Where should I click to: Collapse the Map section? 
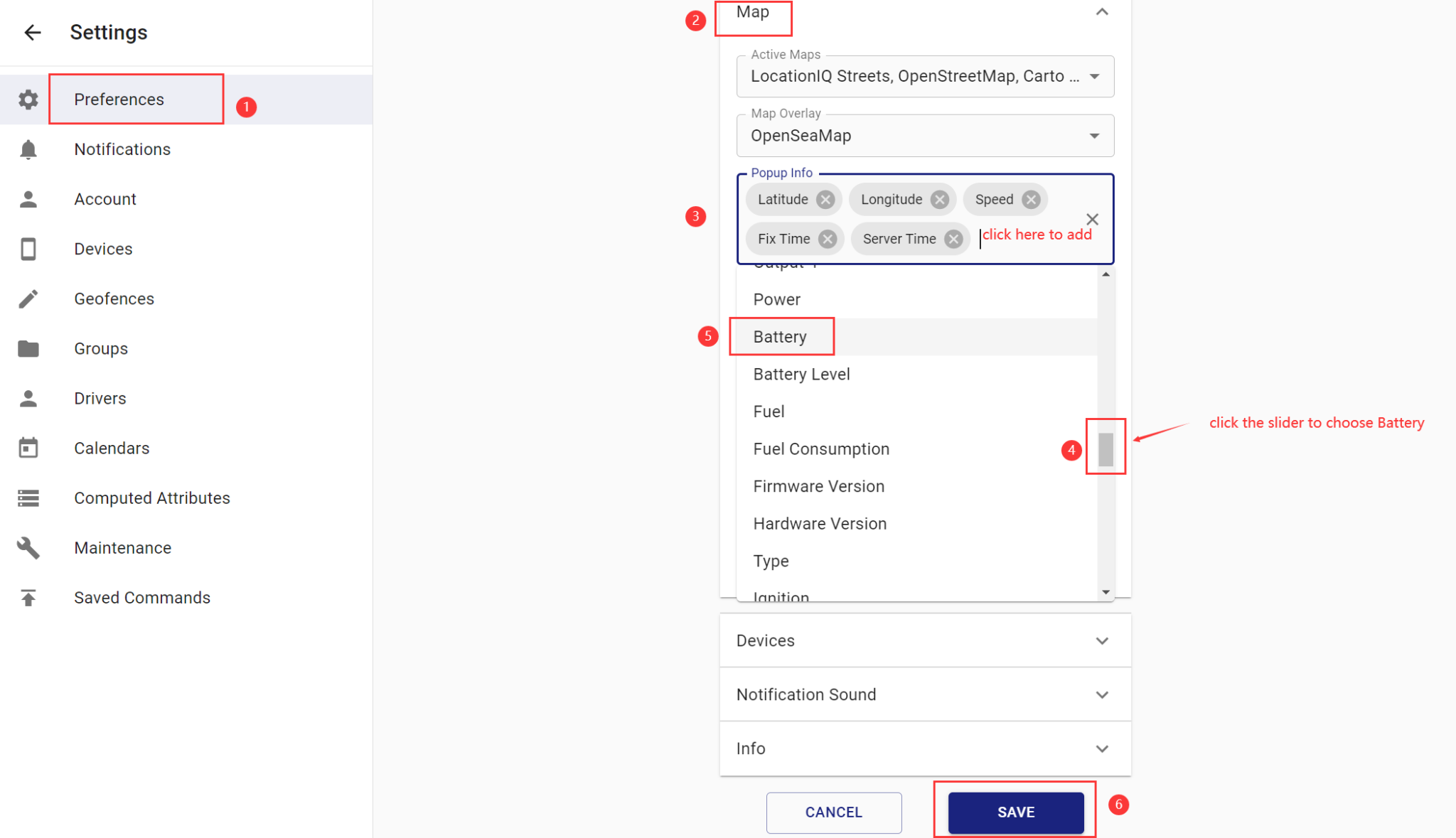pos(1102,12)
